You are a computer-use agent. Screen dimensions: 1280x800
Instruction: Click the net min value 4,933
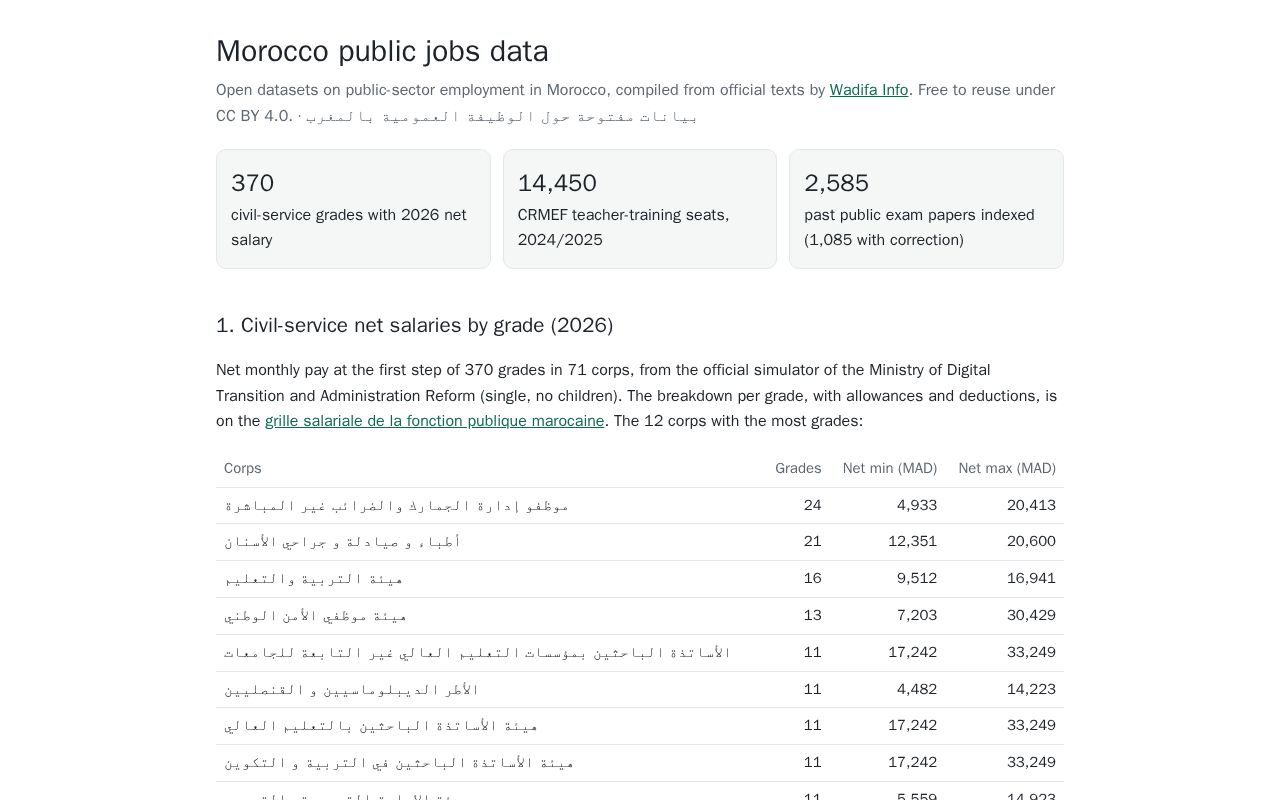917,505
